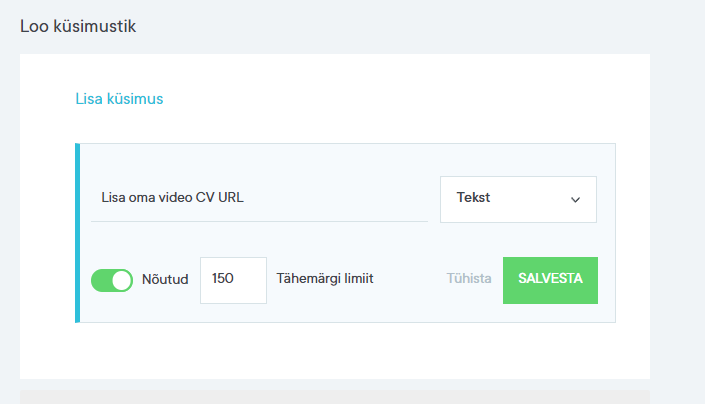Click blank area of the light-blue question card
Image resolution: width=705 pixels, height=404 pixels.
pos(345,240)
